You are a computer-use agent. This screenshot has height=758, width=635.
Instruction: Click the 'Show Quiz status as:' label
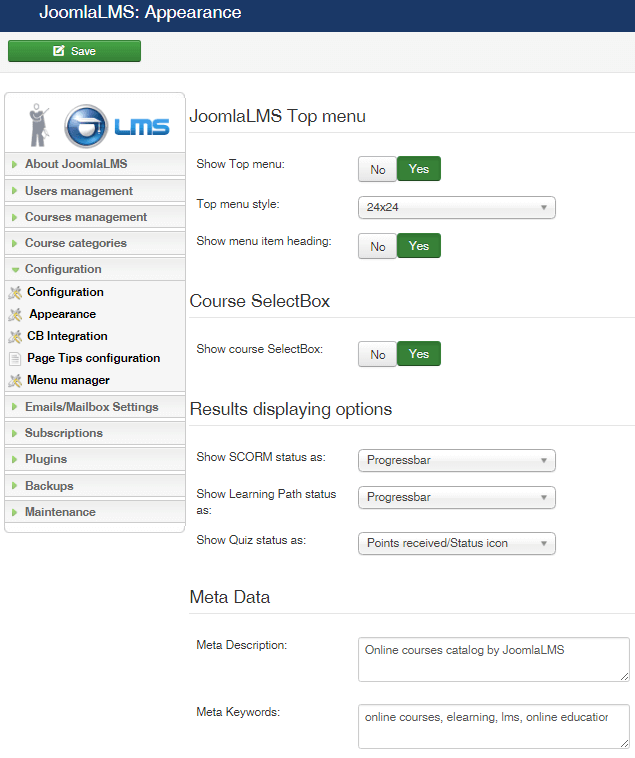(x=251, y=540)
